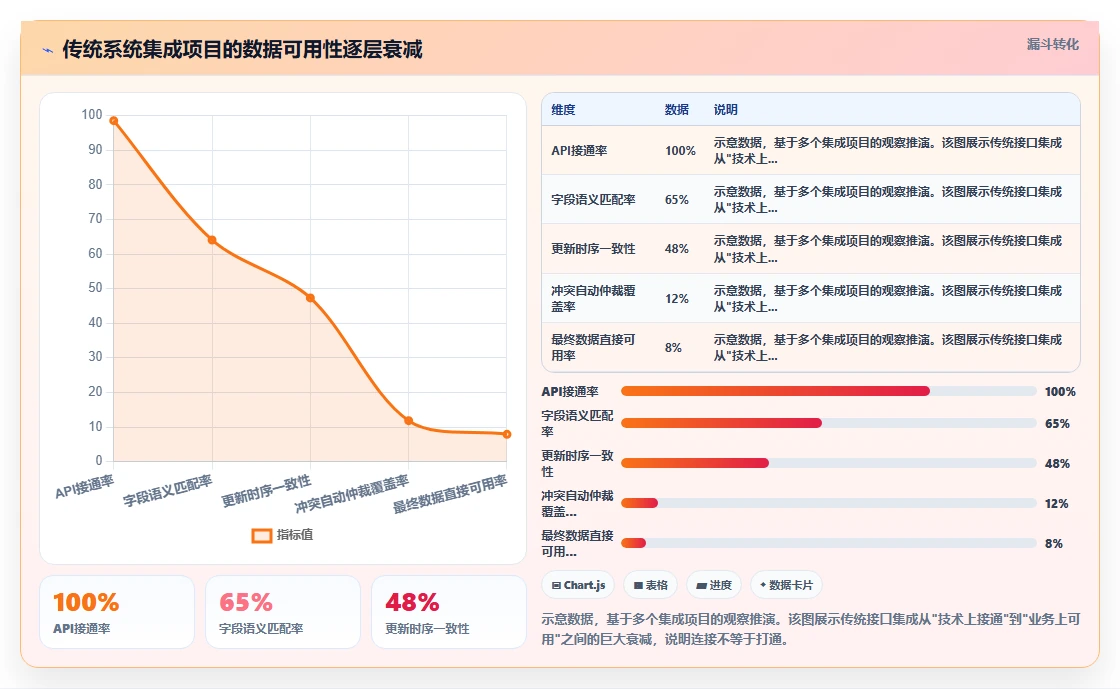The height and width of the screenshot is (689, 1120).
Task: Select the Chart.js tag chip
Action: tap(578, 585)
